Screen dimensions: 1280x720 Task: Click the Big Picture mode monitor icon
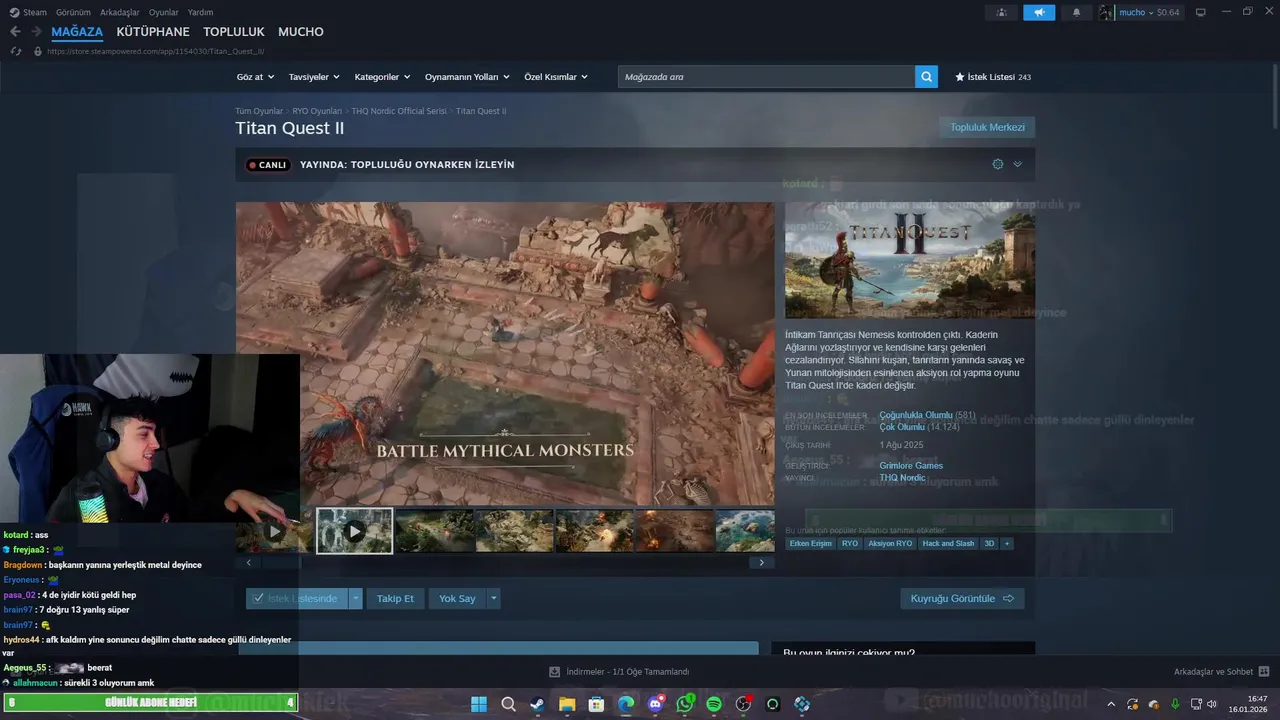[1201, 12]
